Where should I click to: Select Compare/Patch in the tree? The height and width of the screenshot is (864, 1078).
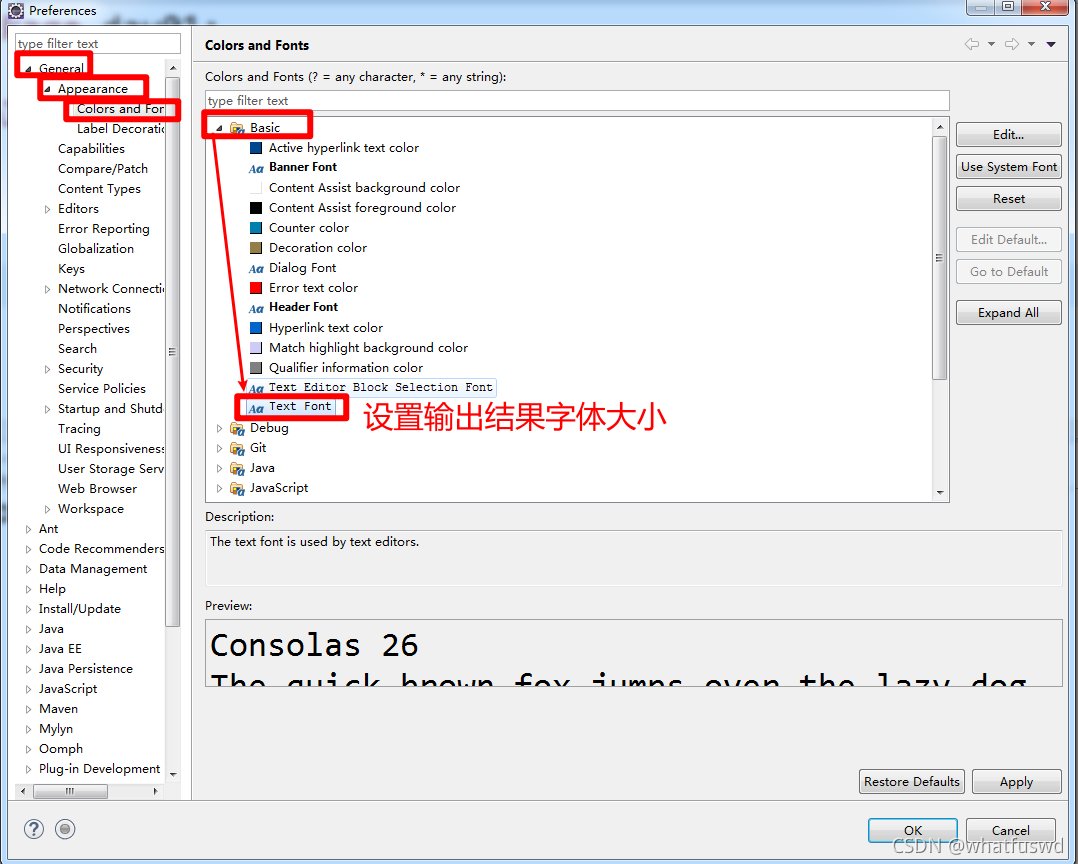tap(103, 168)
